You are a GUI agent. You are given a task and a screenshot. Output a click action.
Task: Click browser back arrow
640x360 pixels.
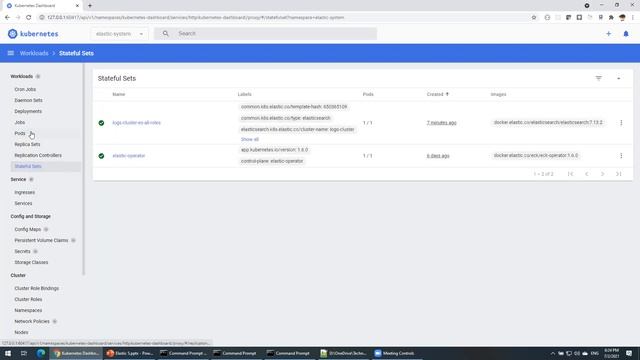pyautogui.click(x=7, y=18)
